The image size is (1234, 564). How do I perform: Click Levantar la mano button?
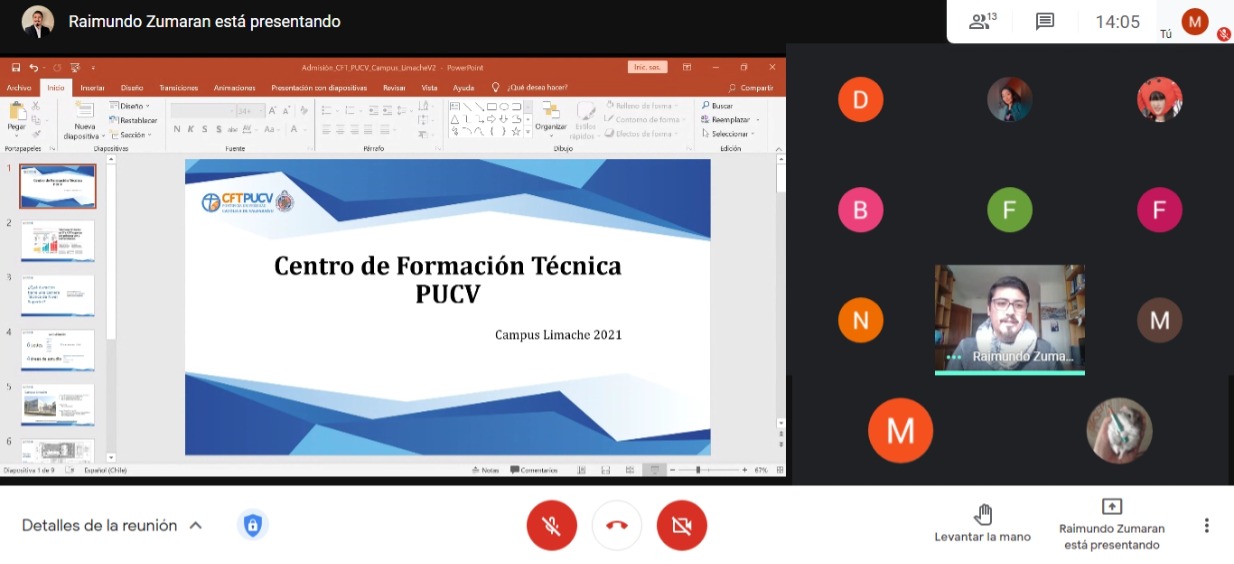click(x=983, y=524)
